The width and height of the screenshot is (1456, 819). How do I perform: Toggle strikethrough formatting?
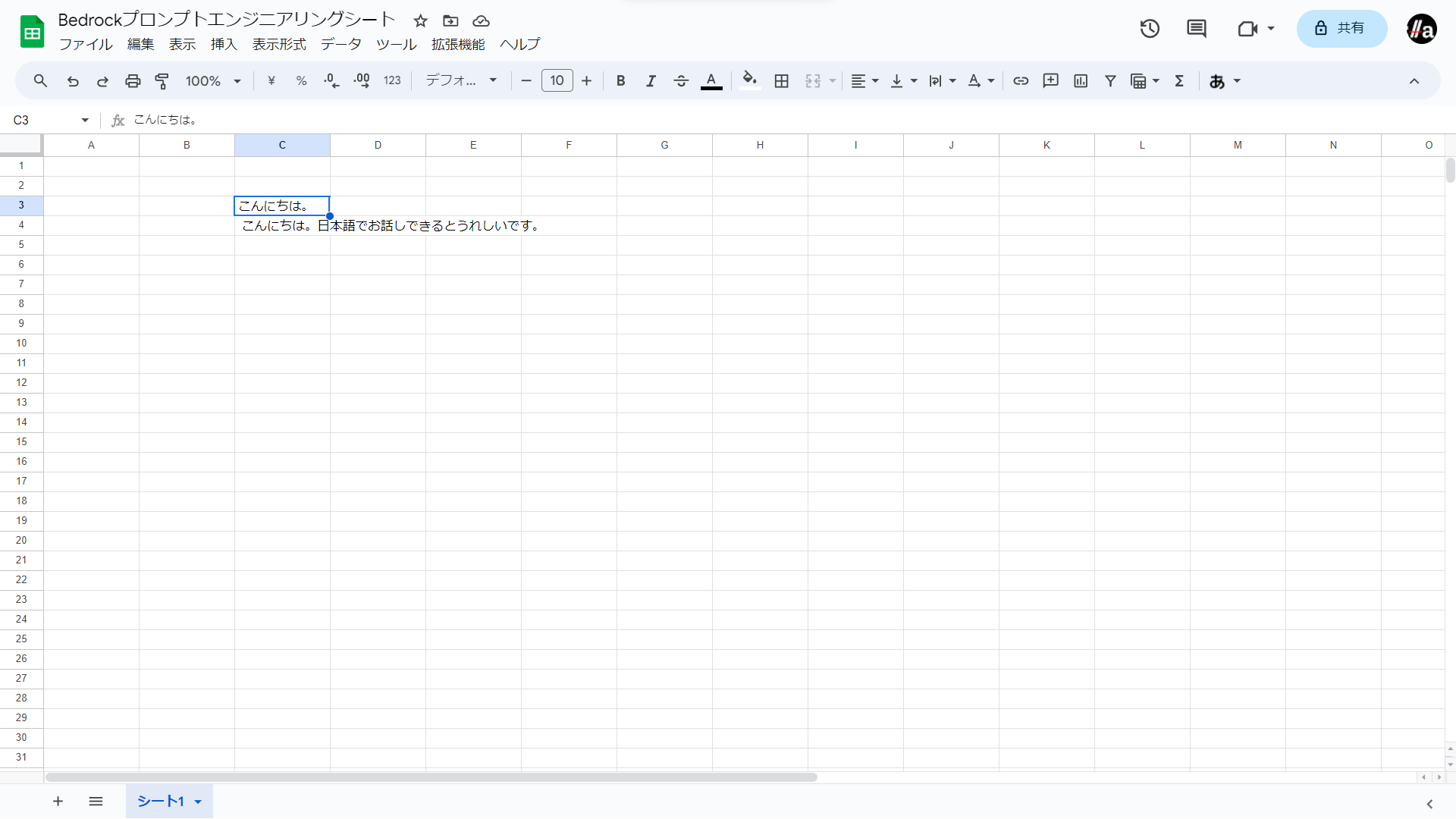coord(681,81)
